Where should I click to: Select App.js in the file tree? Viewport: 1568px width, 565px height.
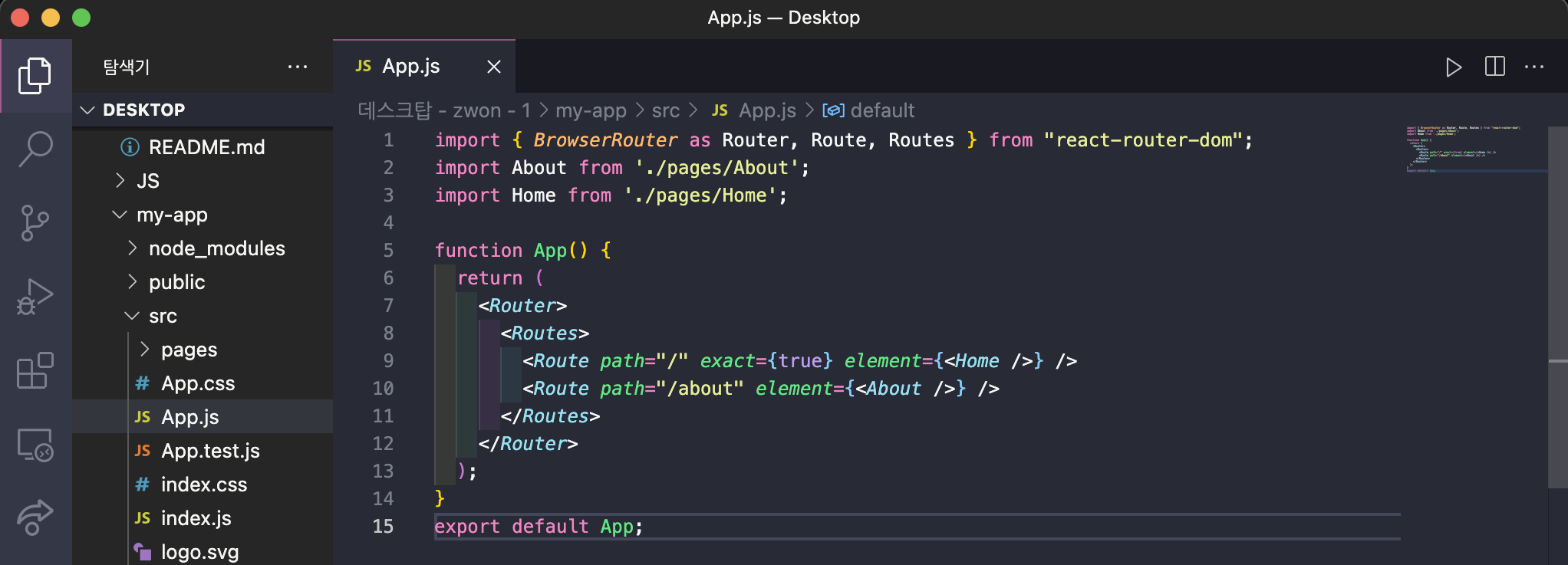tap(189, 417)
